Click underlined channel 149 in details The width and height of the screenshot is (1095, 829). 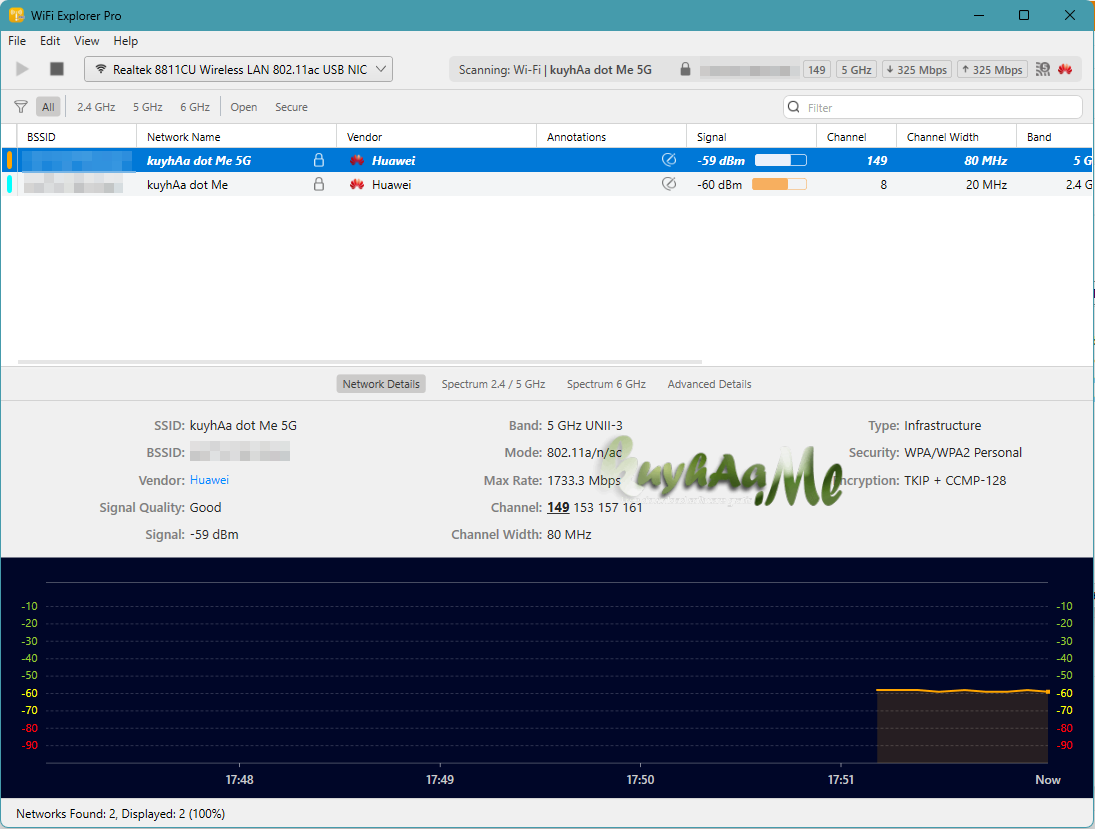click(558, 507)
